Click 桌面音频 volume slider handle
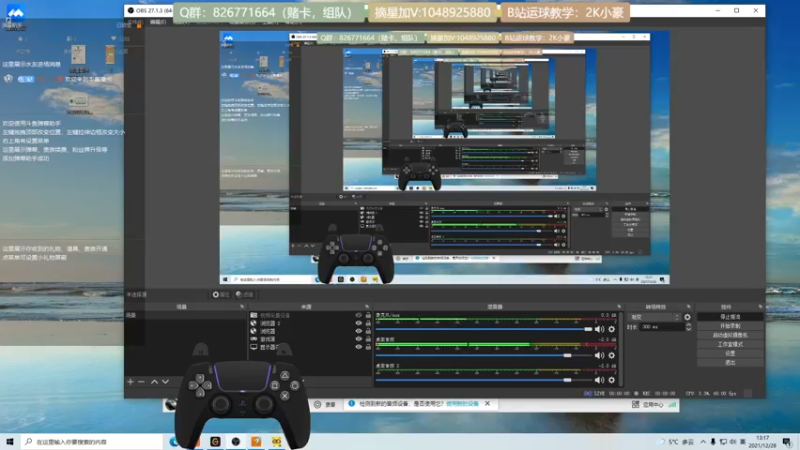Image resolution: width=800 pixels, height=450 pixels. click(567, 355)
